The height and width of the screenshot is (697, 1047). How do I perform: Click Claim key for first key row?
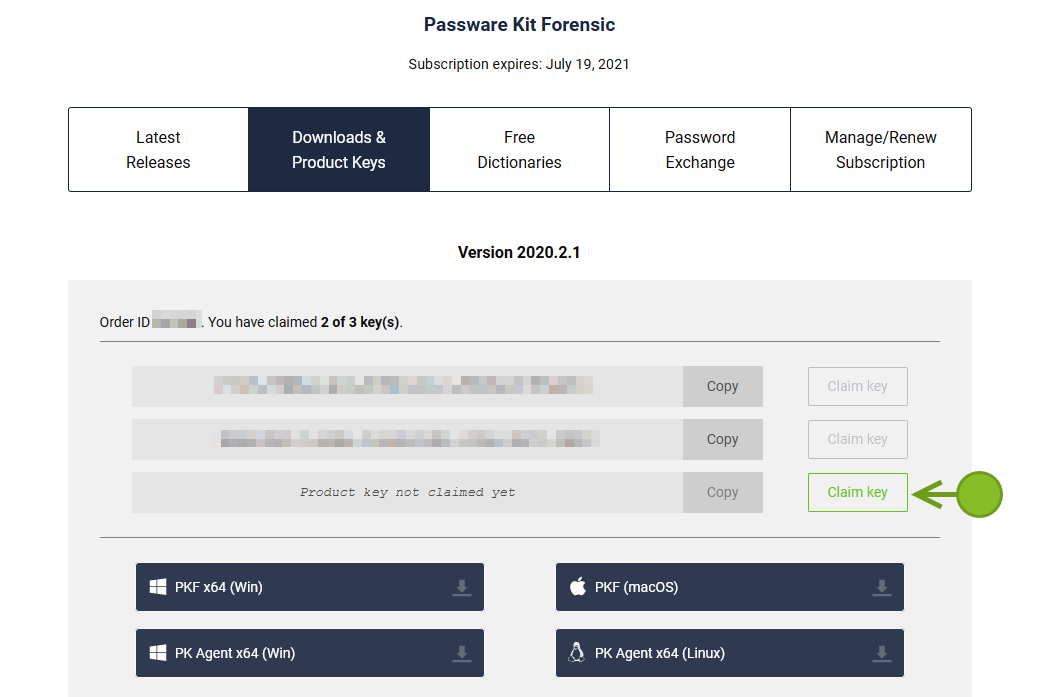857,386
